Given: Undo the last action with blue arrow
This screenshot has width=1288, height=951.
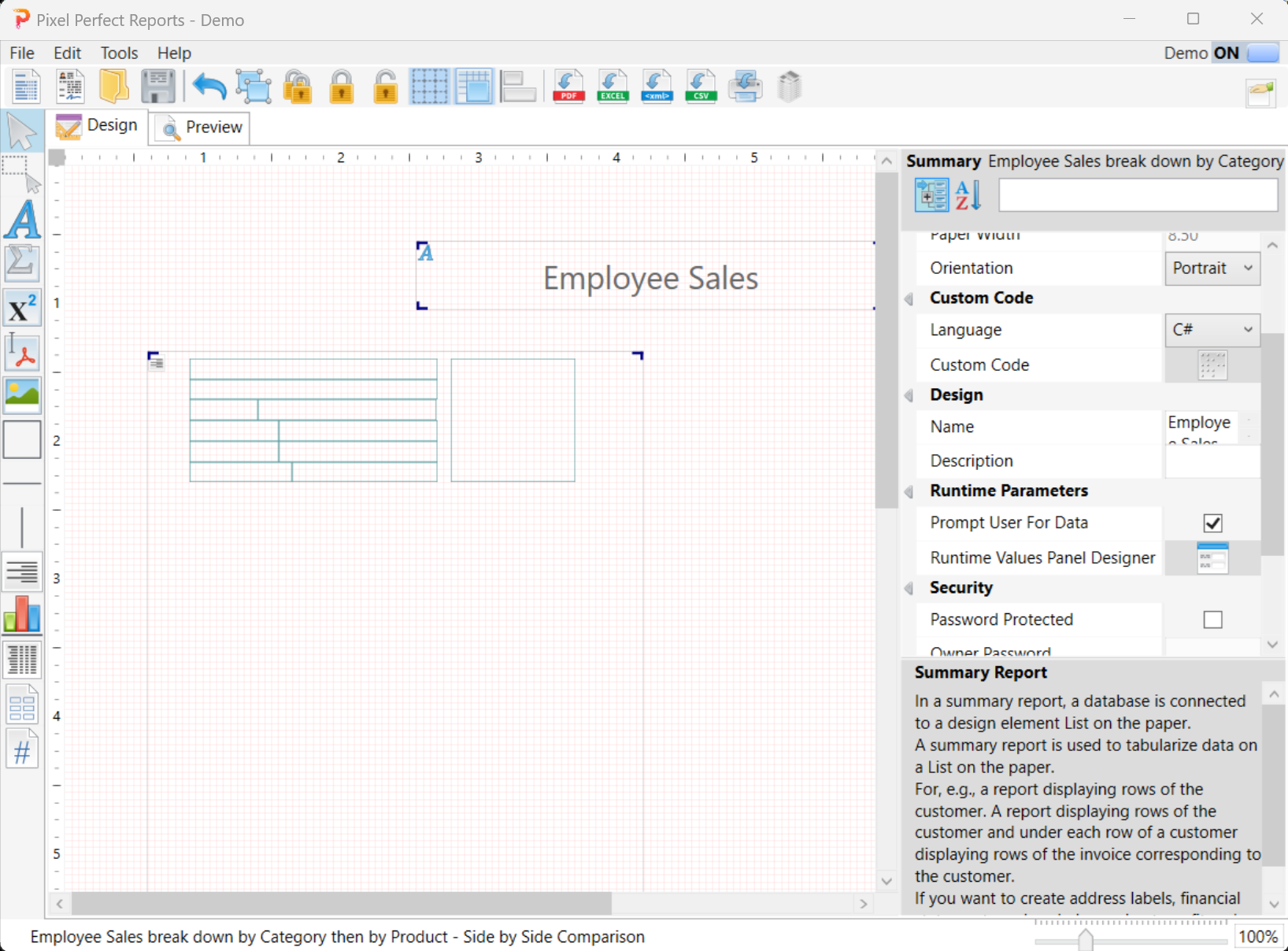Looking at the screenshot, I should [209, 87].
